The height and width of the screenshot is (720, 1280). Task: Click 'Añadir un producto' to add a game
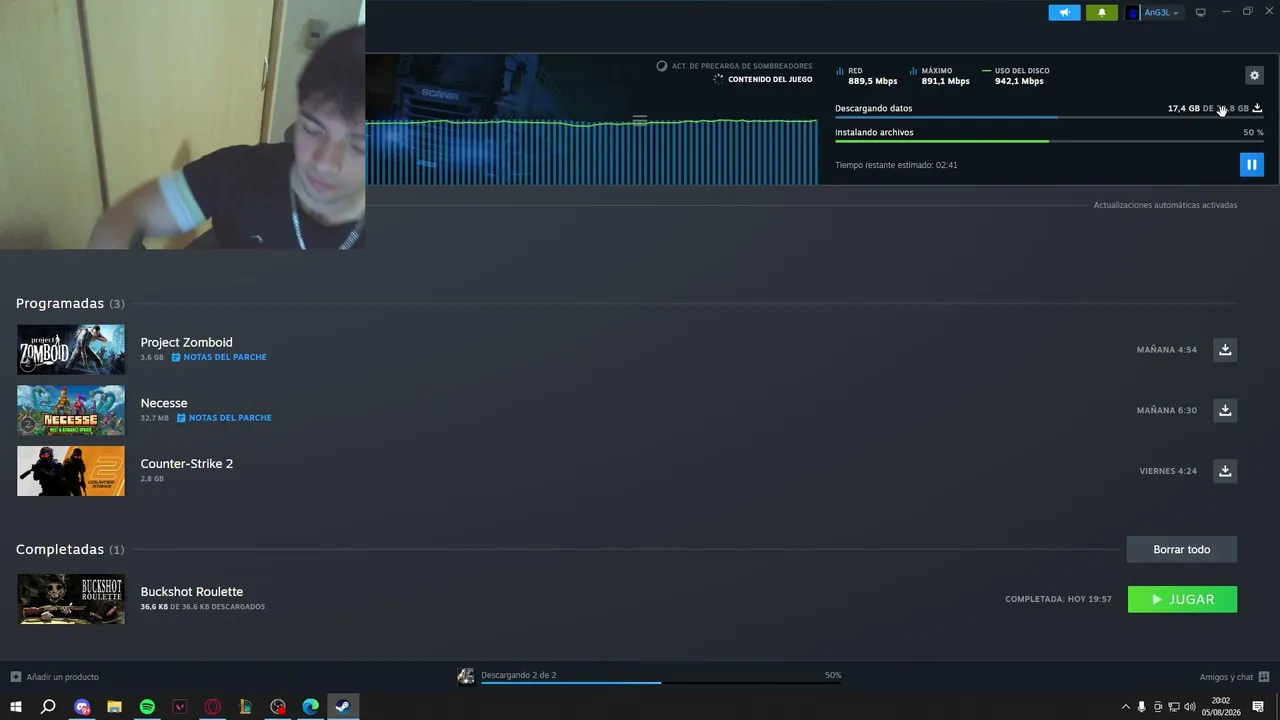point(55,677)
